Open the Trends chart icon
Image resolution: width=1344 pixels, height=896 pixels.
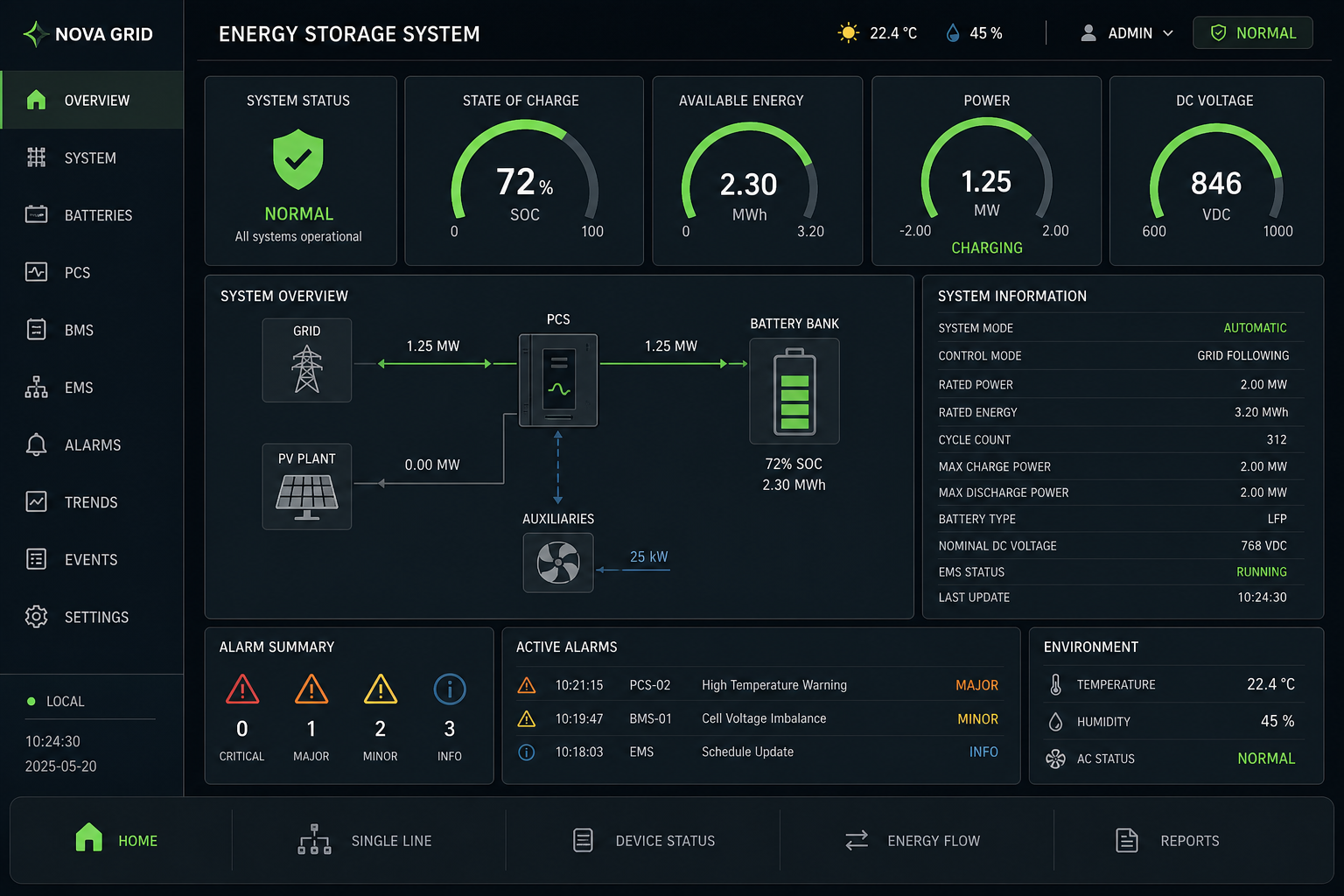click(x=36, y=501)
